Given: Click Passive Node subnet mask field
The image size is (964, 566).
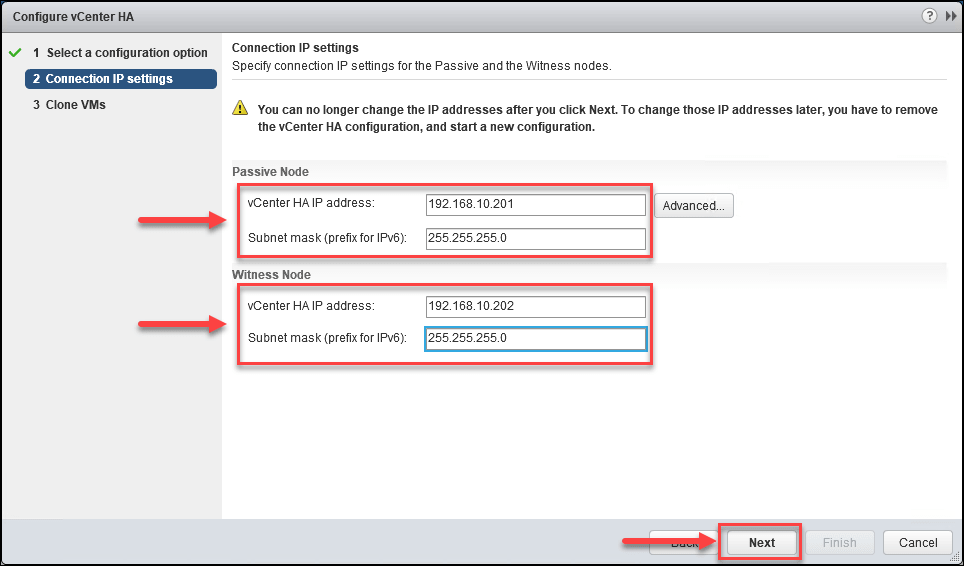Looking at the screenshot, I should 535,238.
